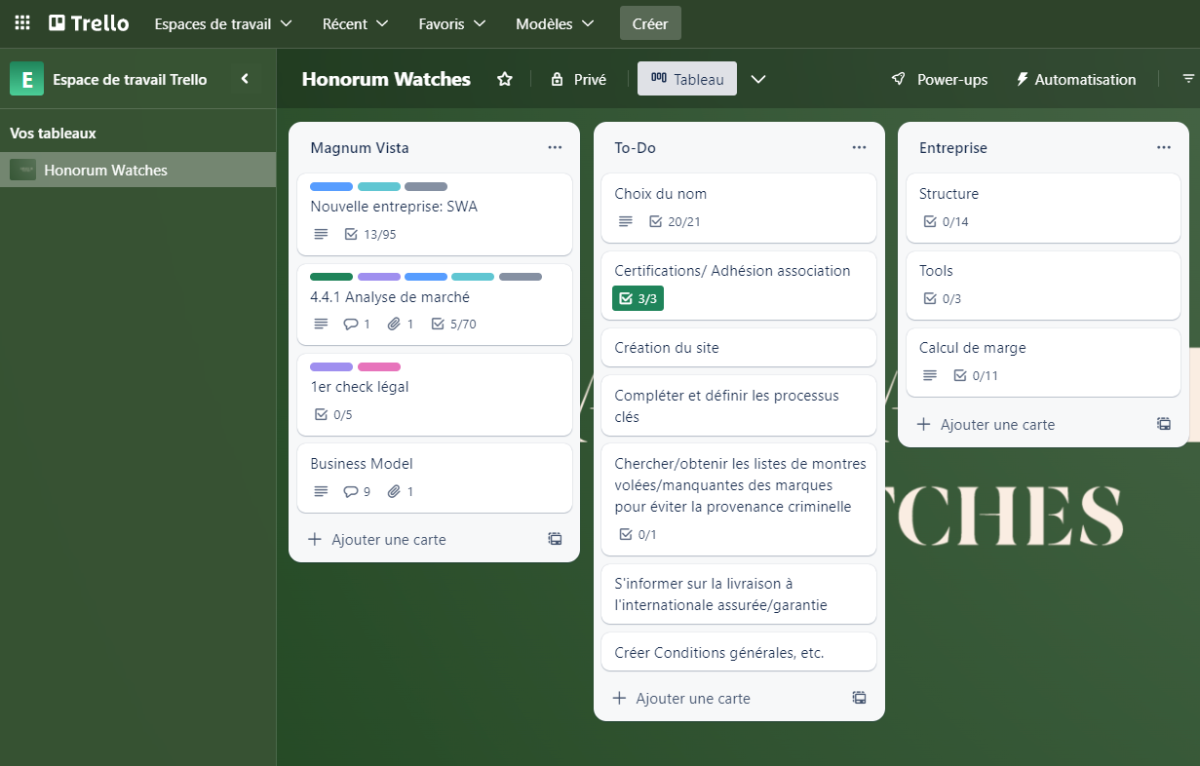Click Honorum Watches board thumbnail in sidebar

23,170
